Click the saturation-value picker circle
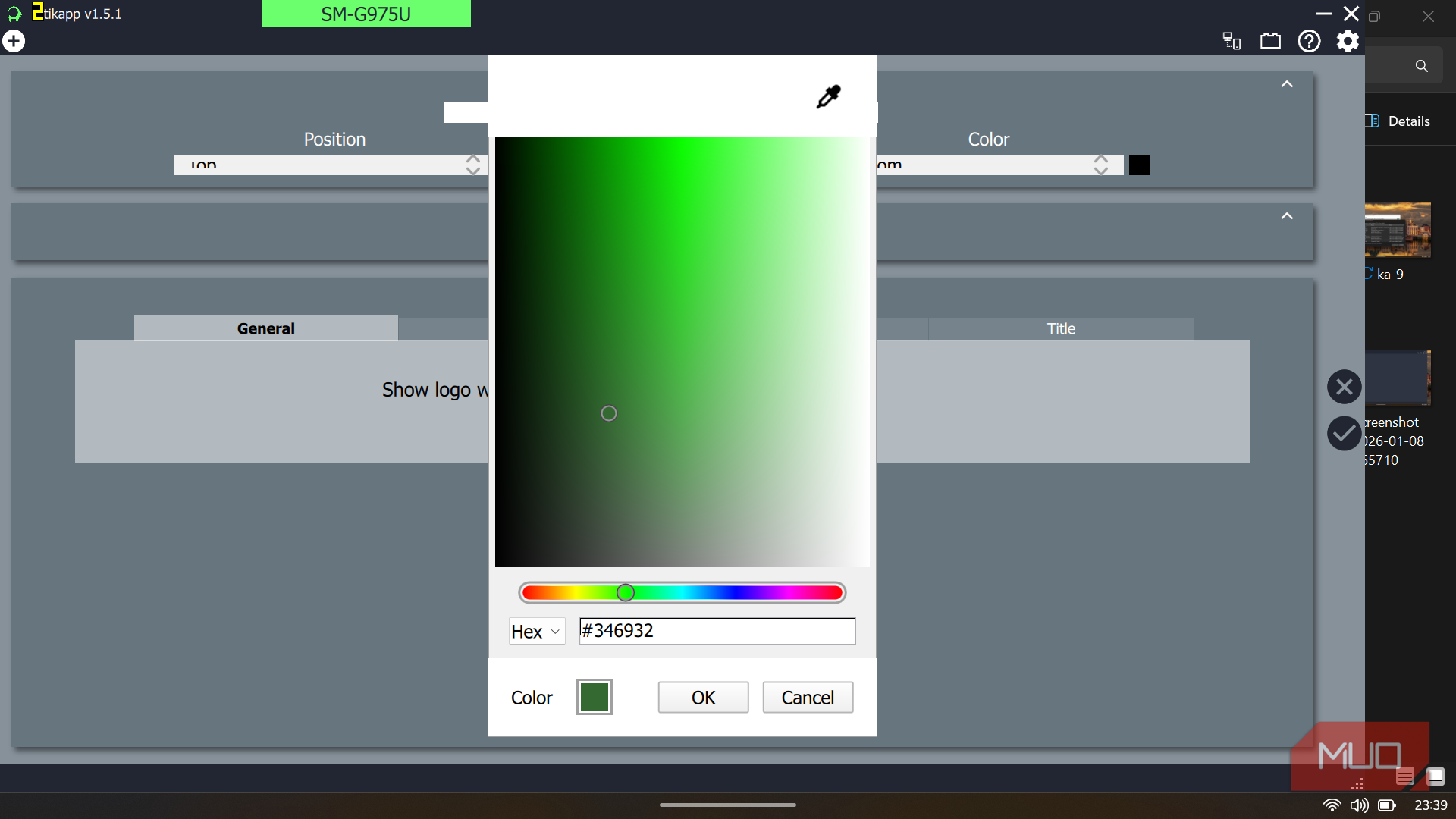 [x=609, y=413]
